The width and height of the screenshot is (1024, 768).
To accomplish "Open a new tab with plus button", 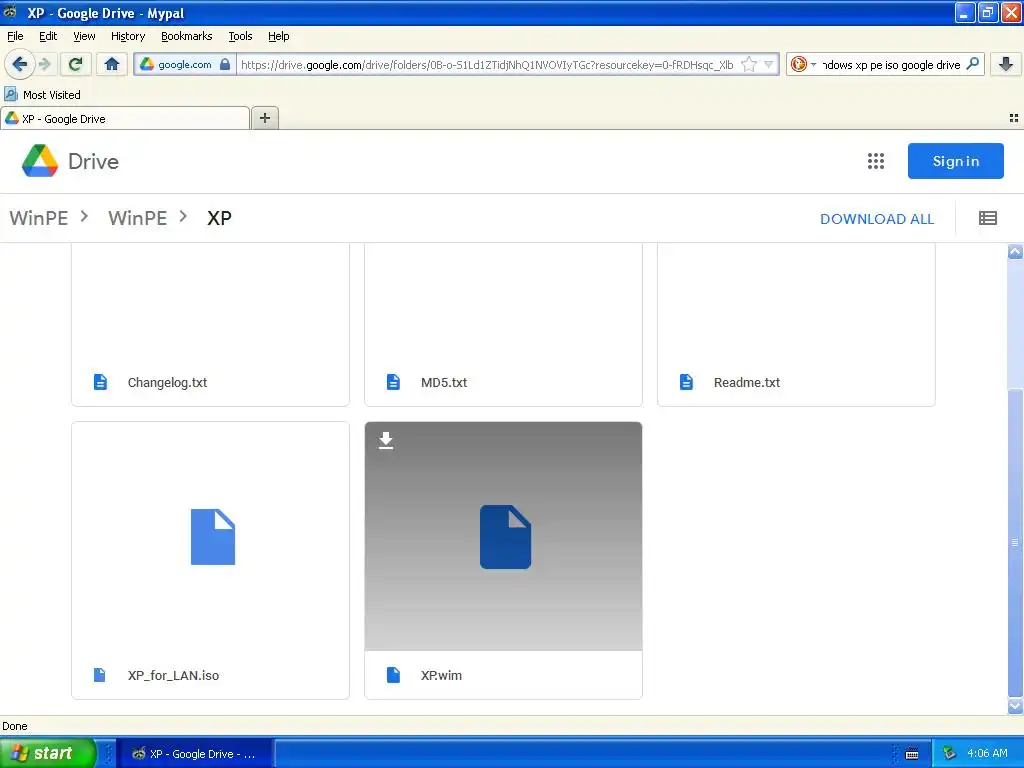I will (264, 118).
